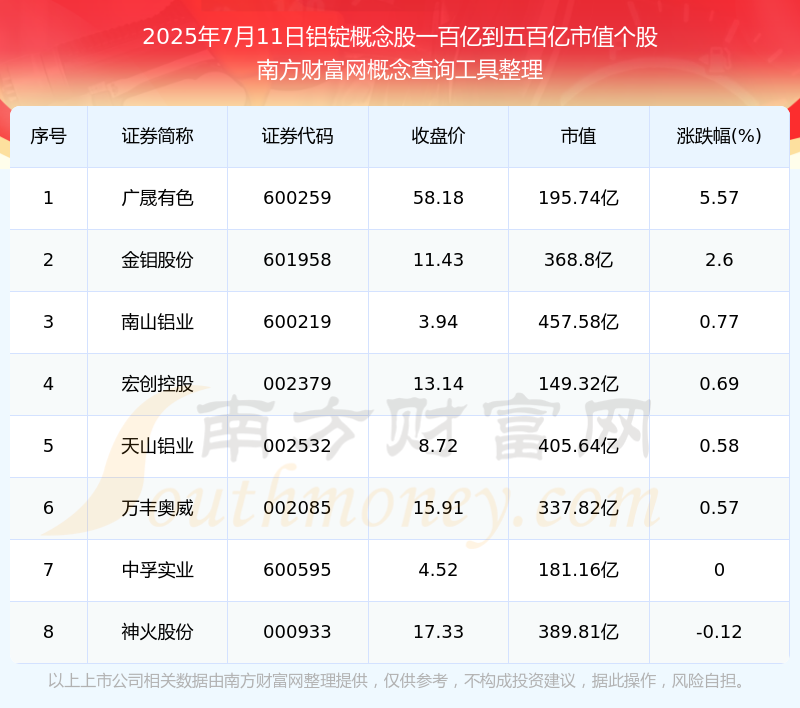
Task: Click closing price 58.18
Action: coord(438,198)
